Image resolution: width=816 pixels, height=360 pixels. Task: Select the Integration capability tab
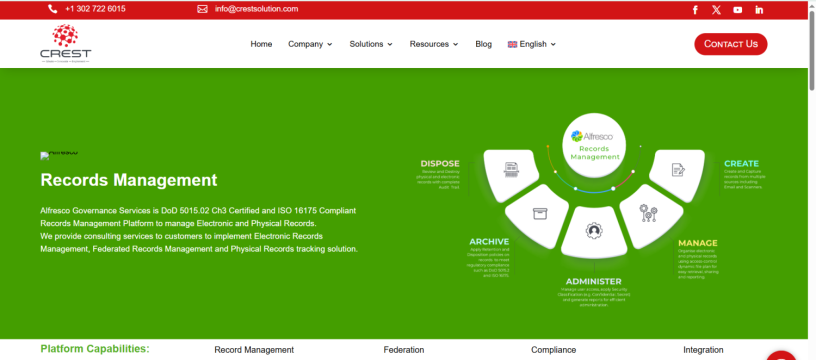(x=703, y=350)
